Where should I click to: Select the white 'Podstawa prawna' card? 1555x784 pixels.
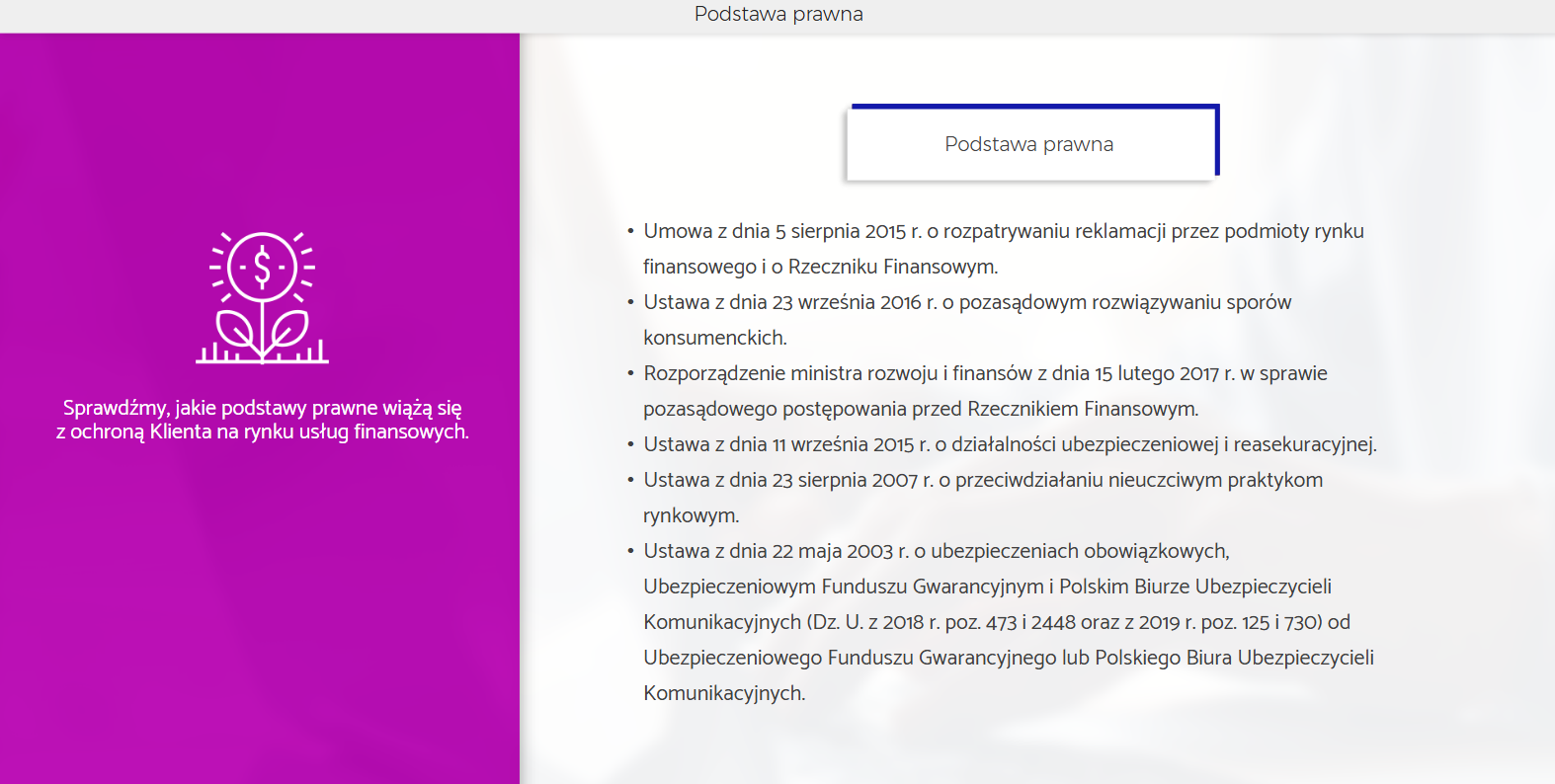(x=1028, y=144)
